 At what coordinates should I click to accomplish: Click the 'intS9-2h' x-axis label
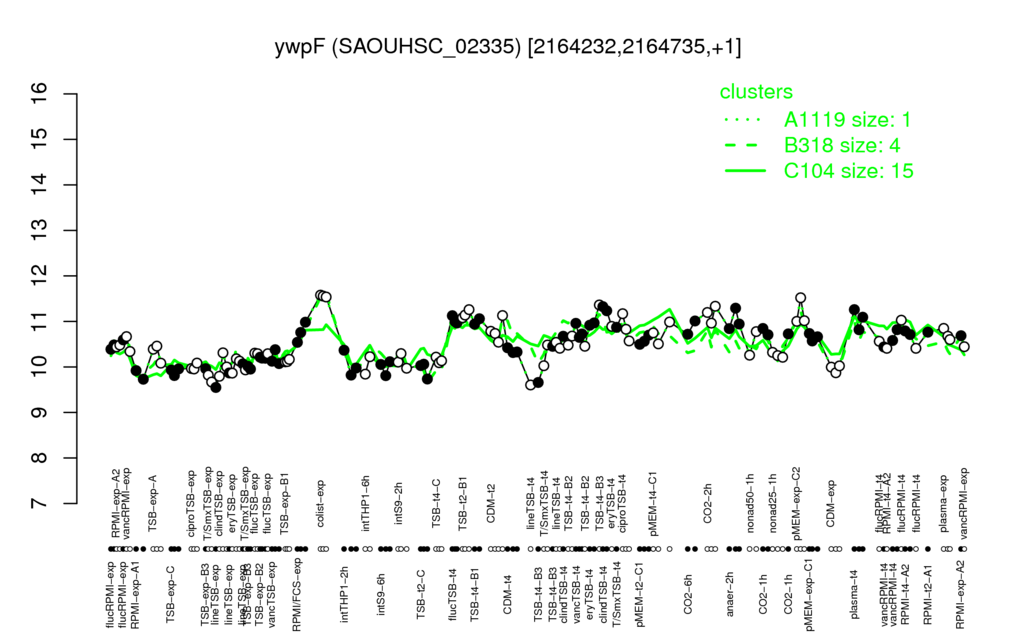point(399,504)
